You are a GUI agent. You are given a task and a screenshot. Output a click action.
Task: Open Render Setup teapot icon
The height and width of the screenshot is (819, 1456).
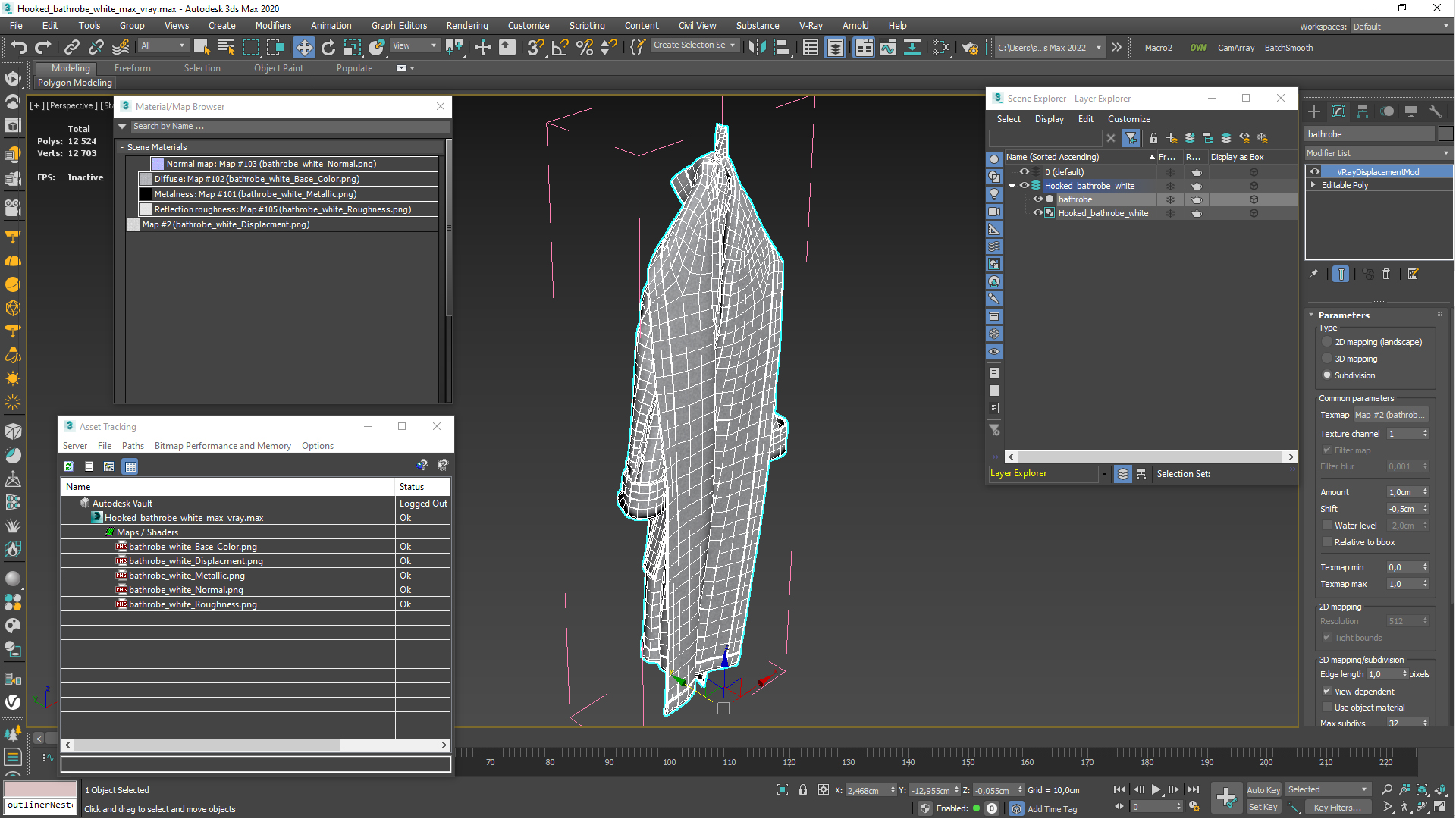point(970,48)
